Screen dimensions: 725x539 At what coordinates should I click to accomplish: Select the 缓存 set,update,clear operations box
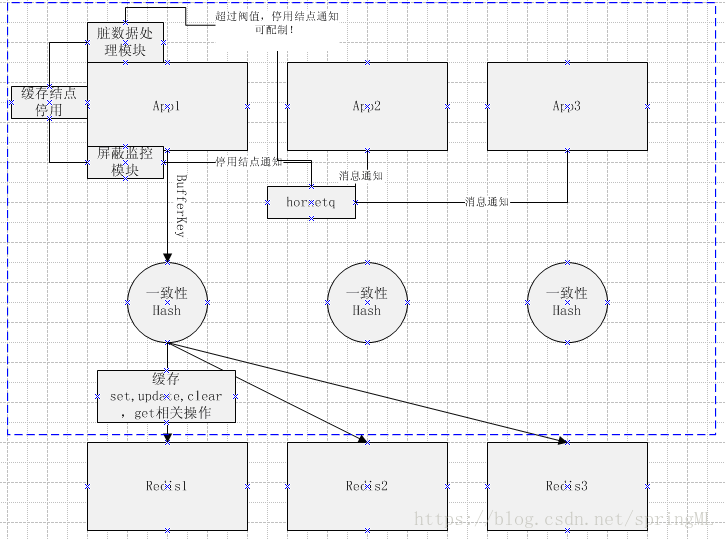pos(166,396)
